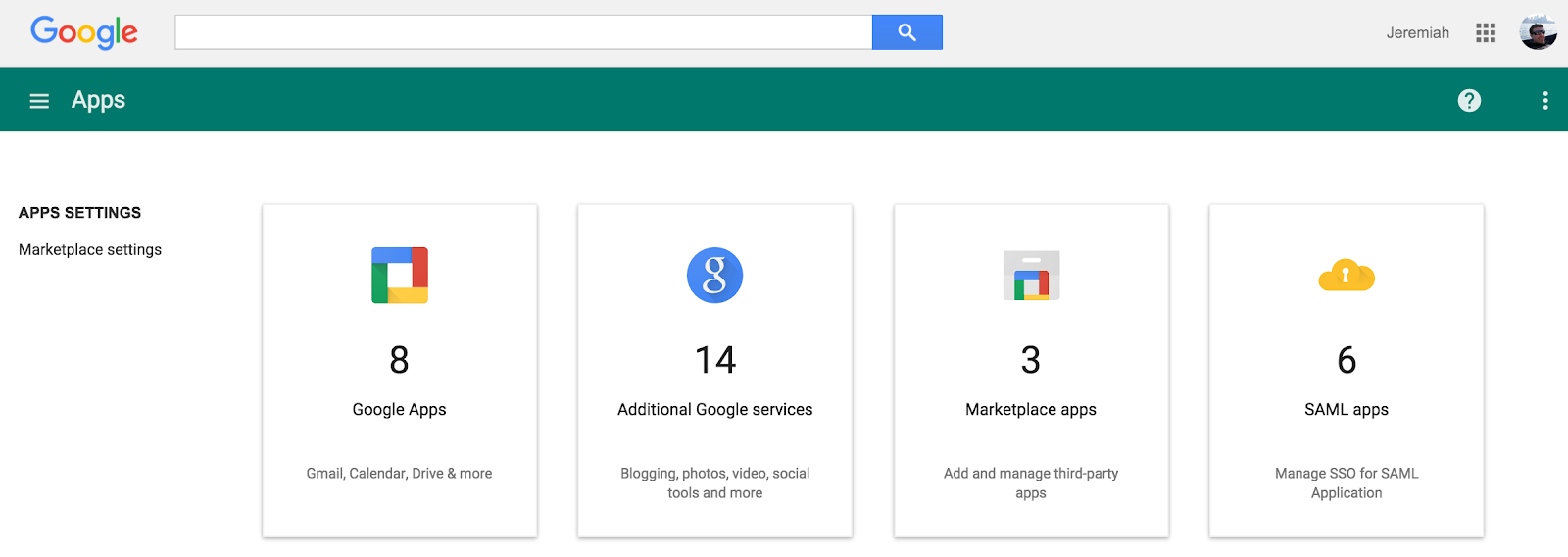Click the Google logo
1568x557 pixels.
[x=84, y=32]
